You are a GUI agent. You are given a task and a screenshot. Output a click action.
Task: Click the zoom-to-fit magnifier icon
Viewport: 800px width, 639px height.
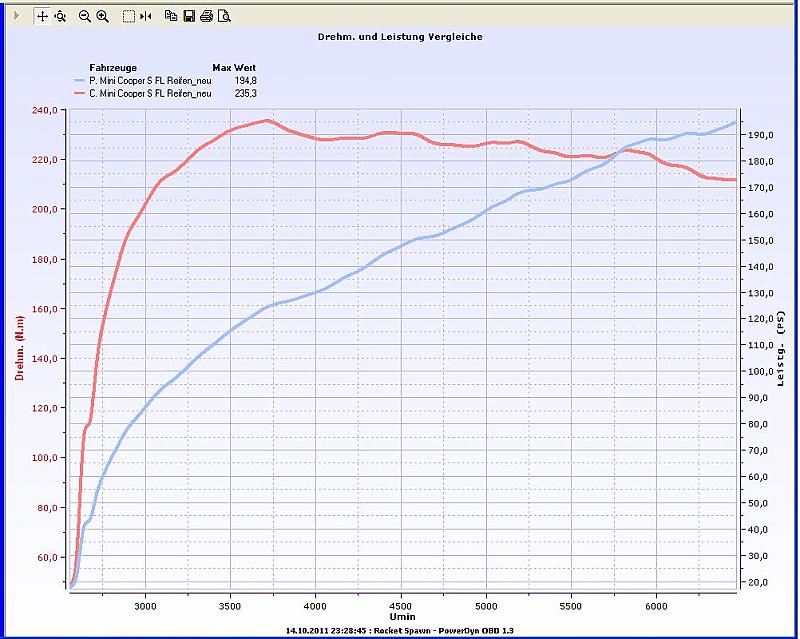[60, 16]
